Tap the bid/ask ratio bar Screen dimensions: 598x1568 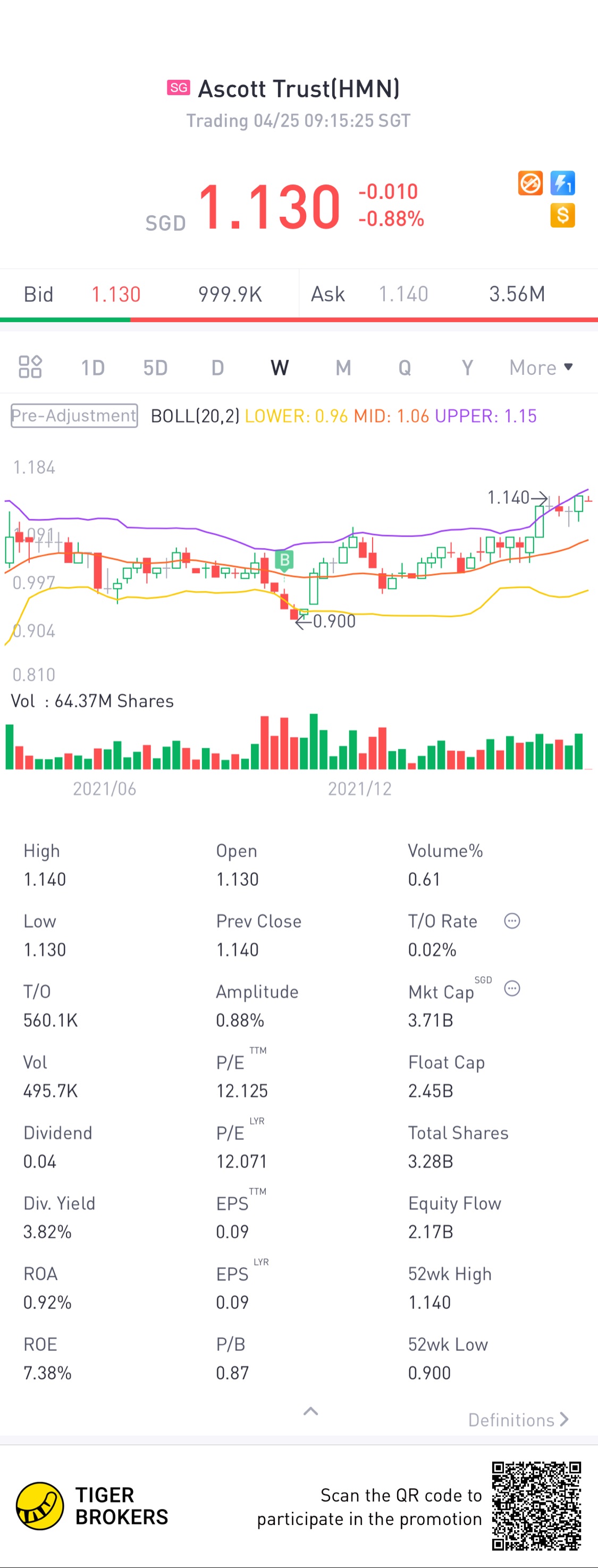[x=299, y=320]
